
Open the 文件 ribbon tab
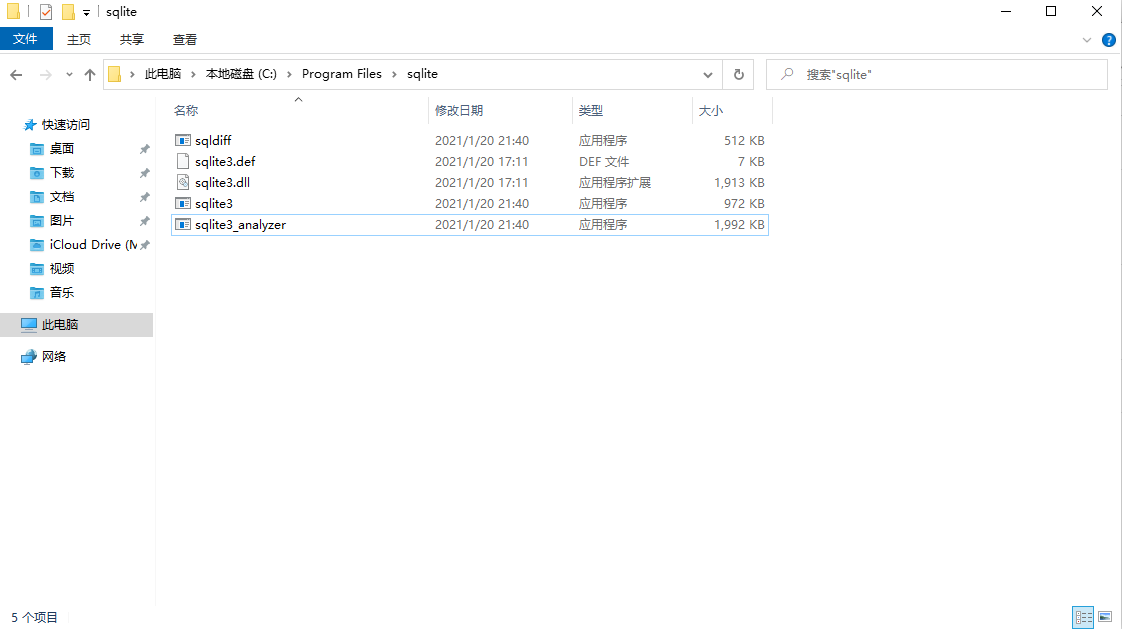pyautogui.click(x=26, y=39)
